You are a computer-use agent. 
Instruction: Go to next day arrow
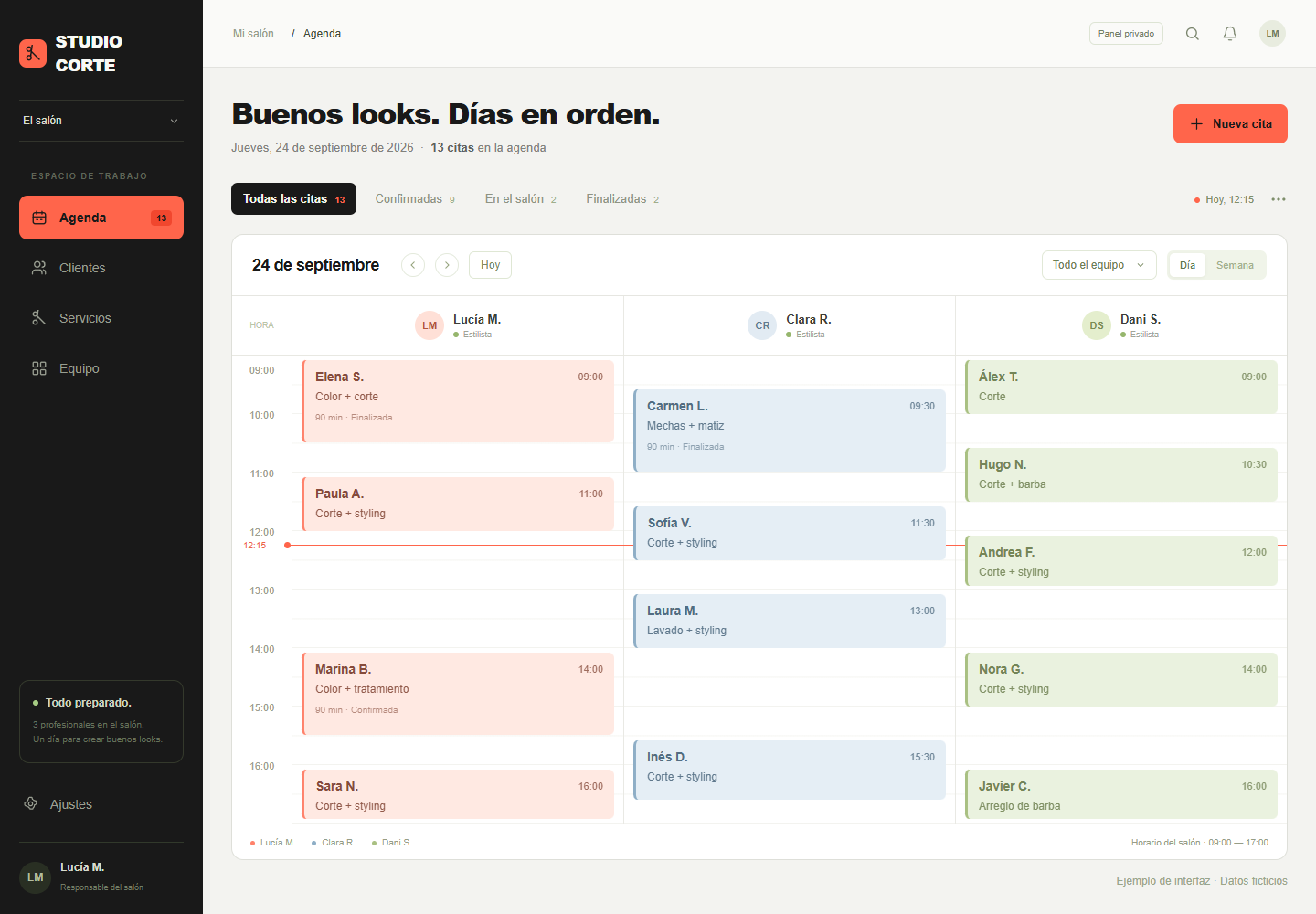[447, 265]
